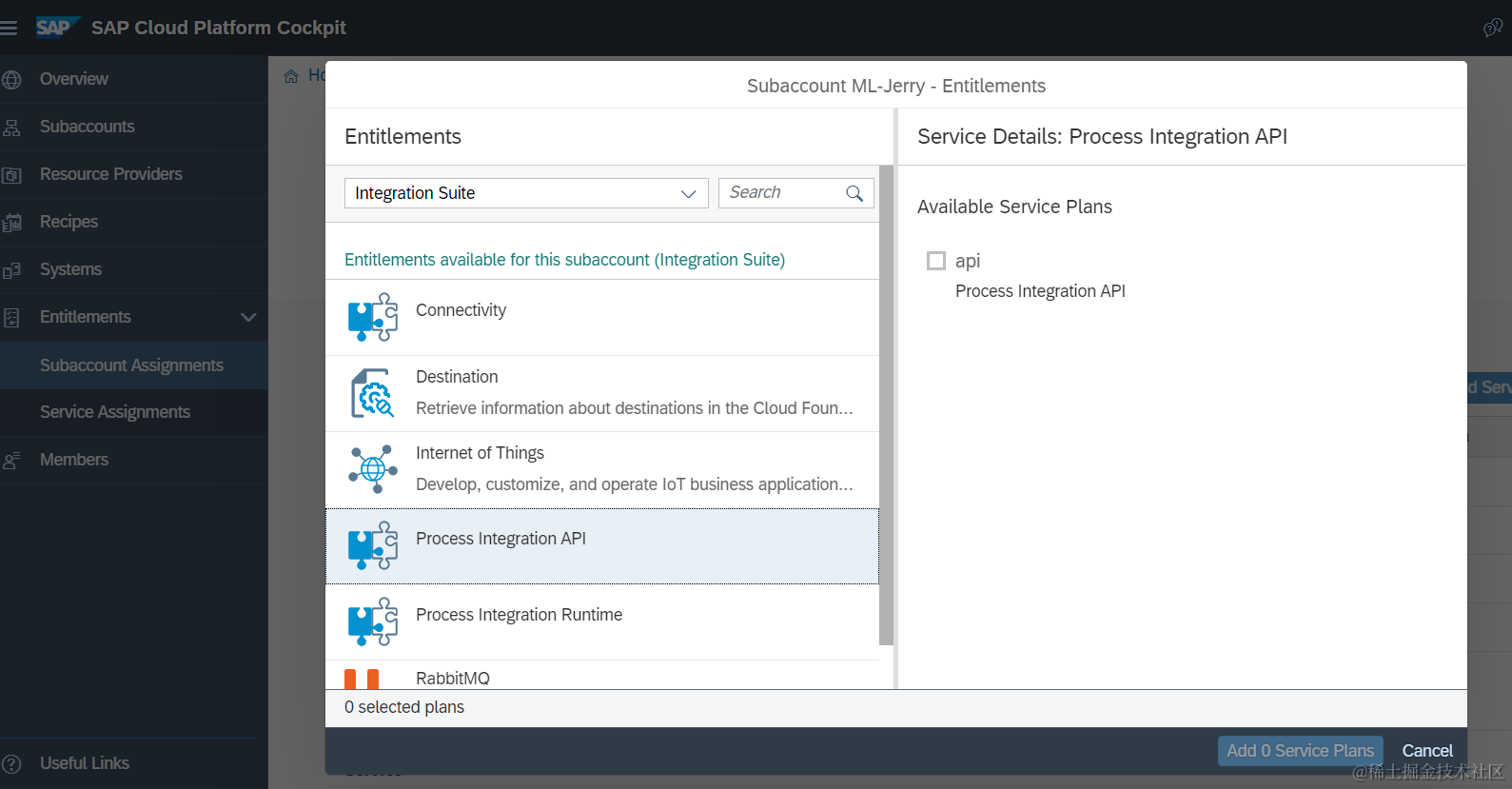Collapse the Entitlements sidebar chevron

point(248,317)
